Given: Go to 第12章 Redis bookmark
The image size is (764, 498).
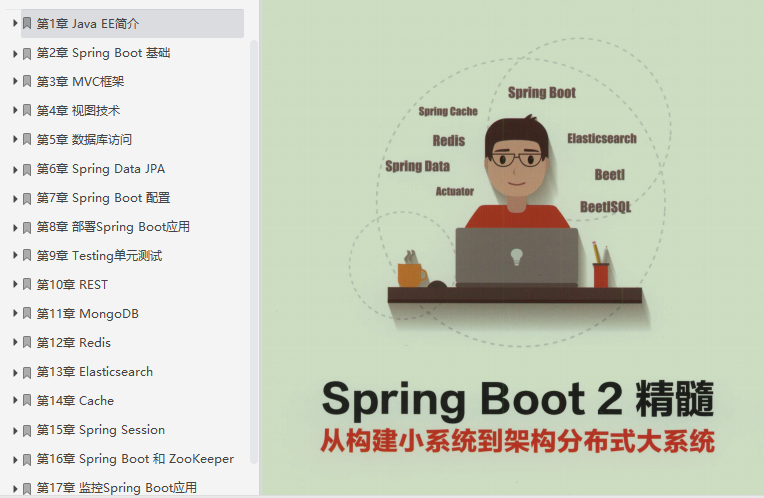Looking at the screenshot, I should tap(74, 343).
